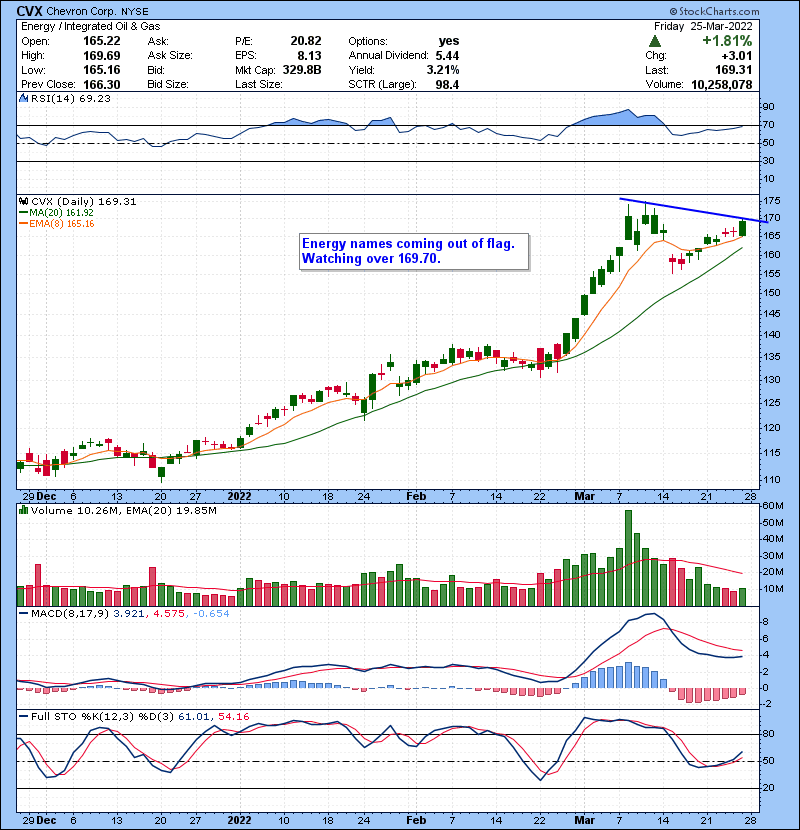Select the Open price 165.22

(x=102, y=41)
